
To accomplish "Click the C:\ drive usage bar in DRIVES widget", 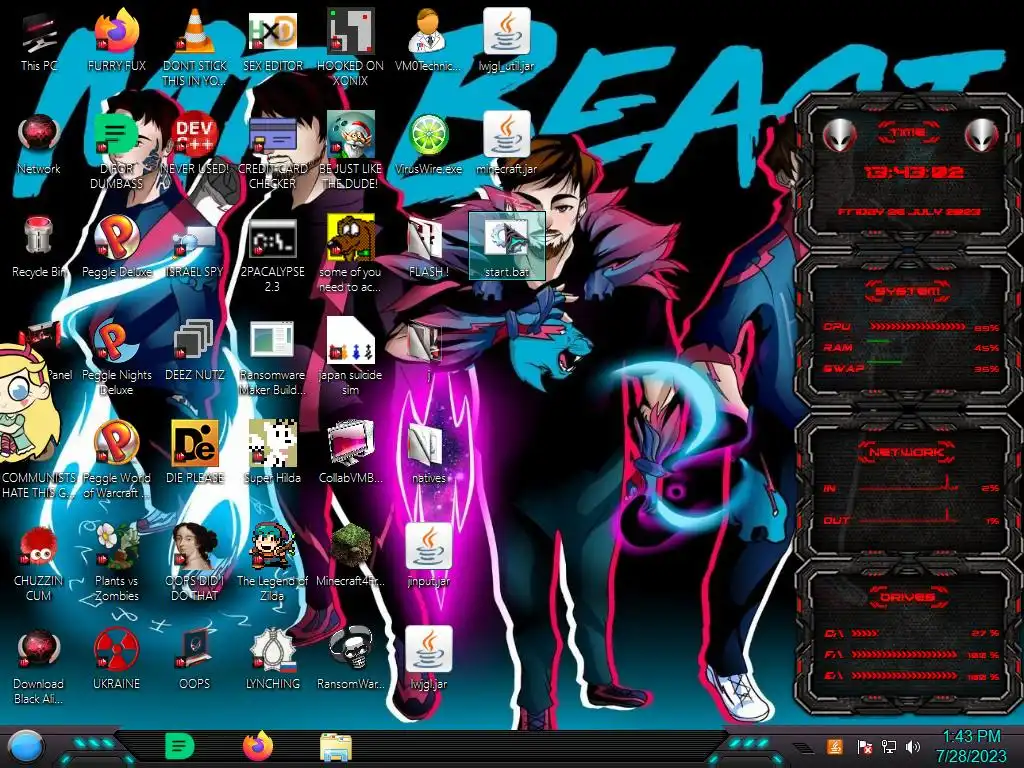I will (865, 633).
